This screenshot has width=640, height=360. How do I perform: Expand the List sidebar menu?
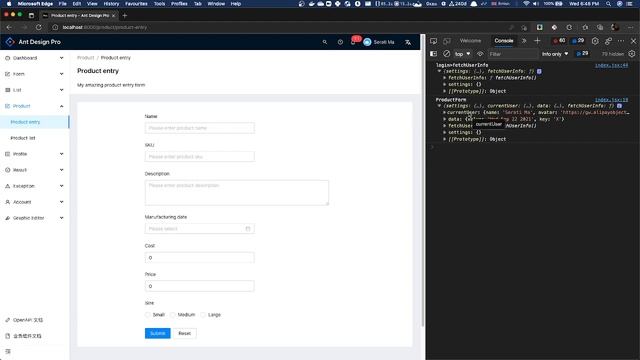click(34, 90)
